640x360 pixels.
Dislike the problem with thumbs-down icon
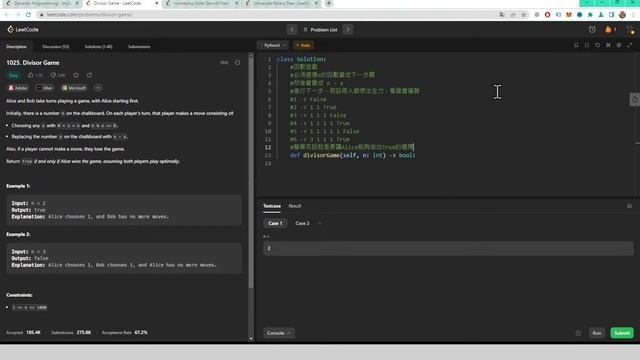point(53,75)
